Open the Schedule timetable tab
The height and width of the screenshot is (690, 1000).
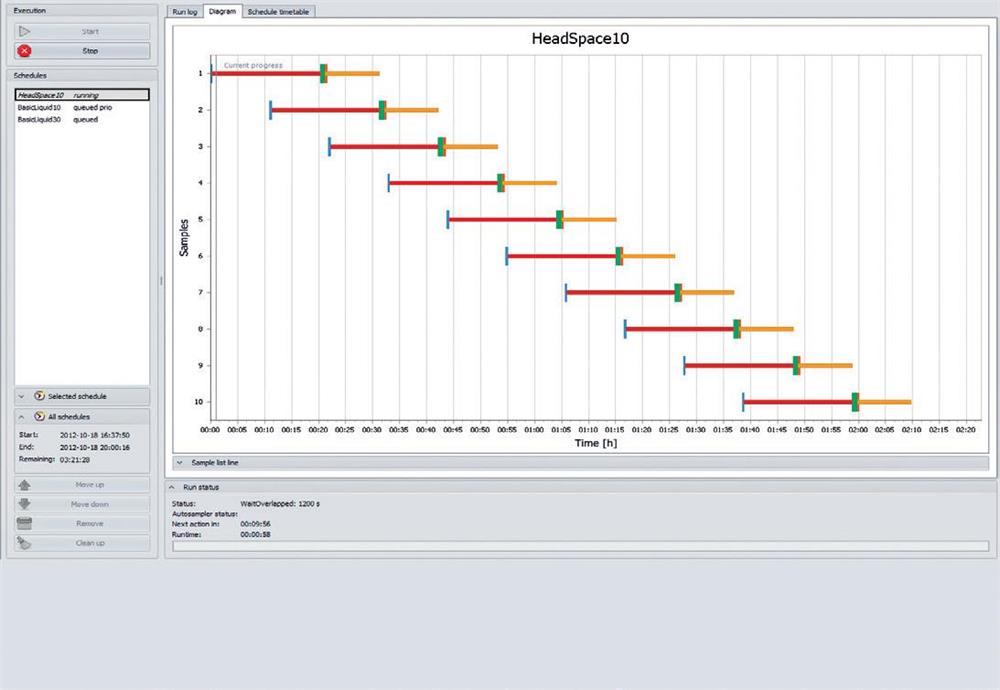[x=279, y=12]
